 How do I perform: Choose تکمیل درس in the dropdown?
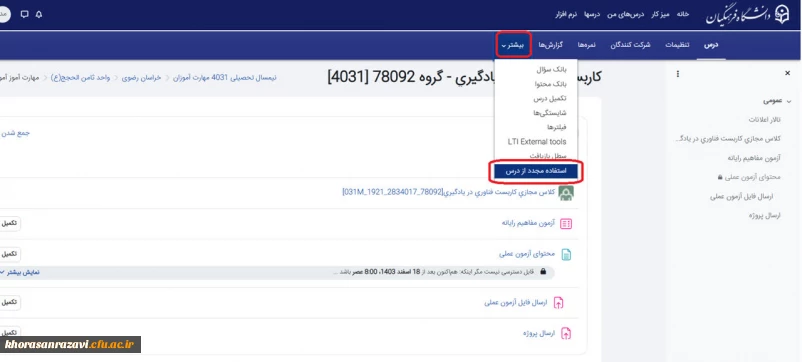click(x=550, y=98)
